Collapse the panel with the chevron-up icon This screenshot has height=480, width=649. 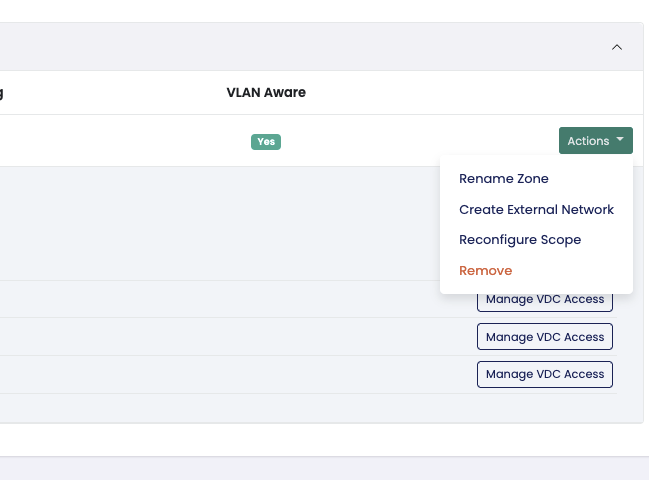click(x=617, y=47)
